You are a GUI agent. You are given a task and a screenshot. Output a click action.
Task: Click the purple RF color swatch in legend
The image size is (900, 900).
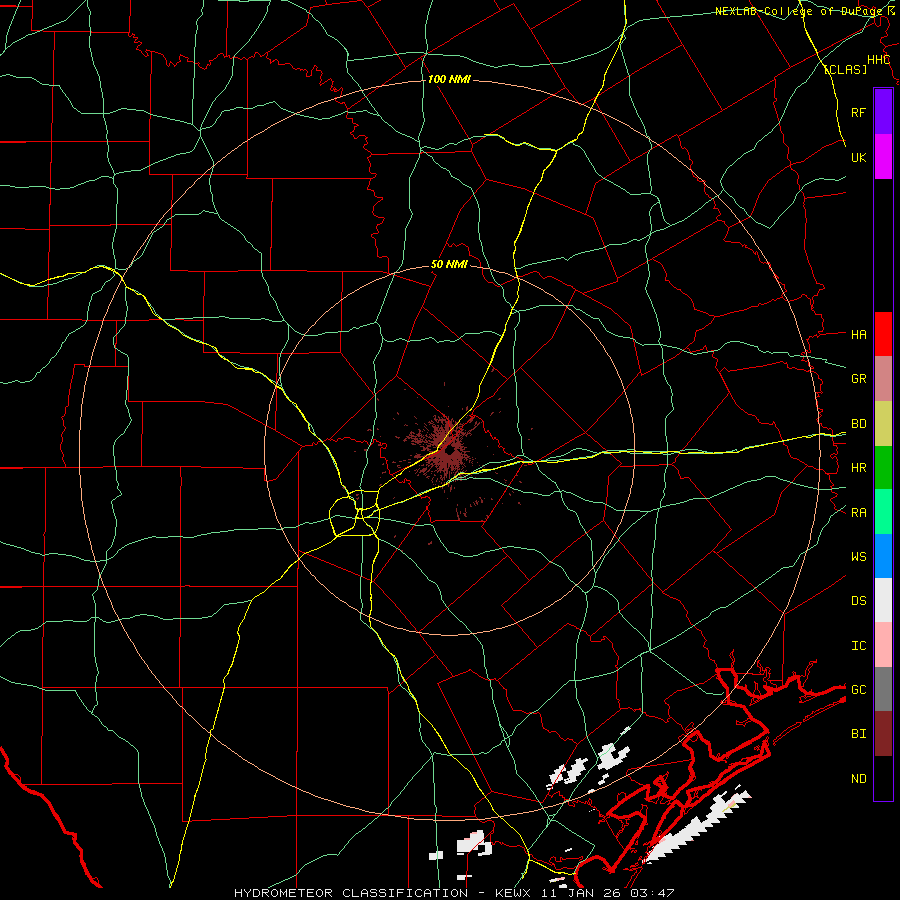pos(883,112)
